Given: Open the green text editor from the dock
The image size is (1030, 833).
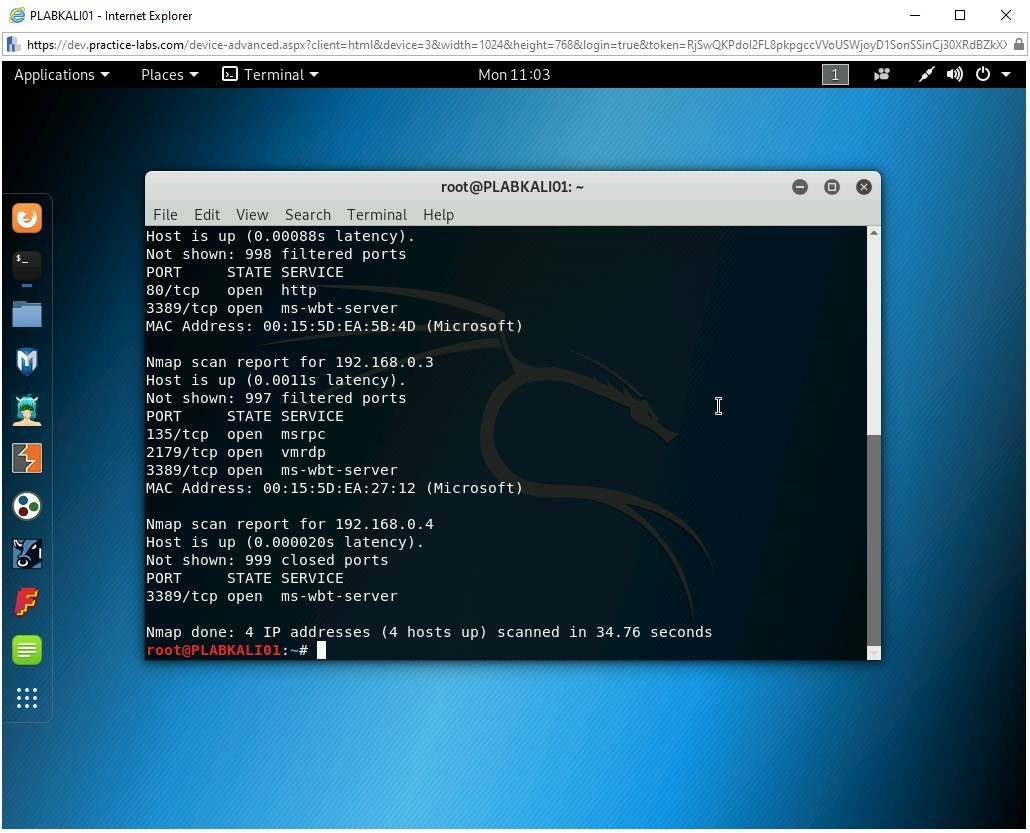Looking at the screenshot, I should click(27, 649).
